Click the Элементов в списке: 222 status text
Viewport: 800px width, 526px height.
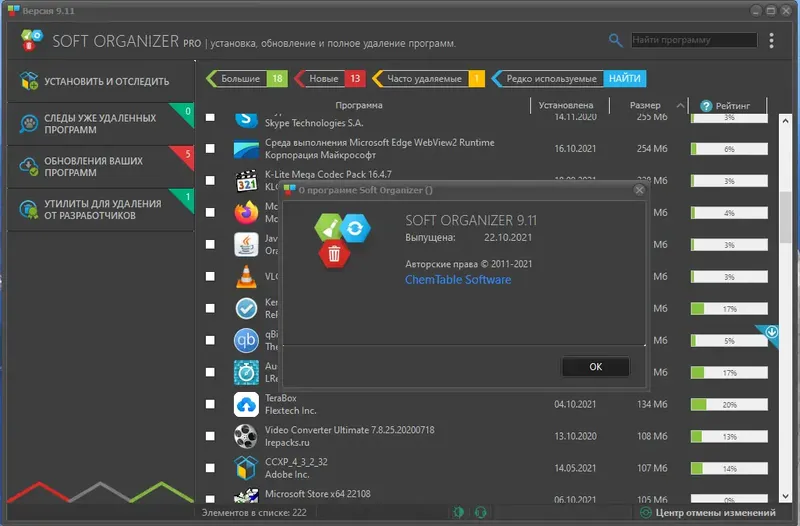[x=254, y=512]
